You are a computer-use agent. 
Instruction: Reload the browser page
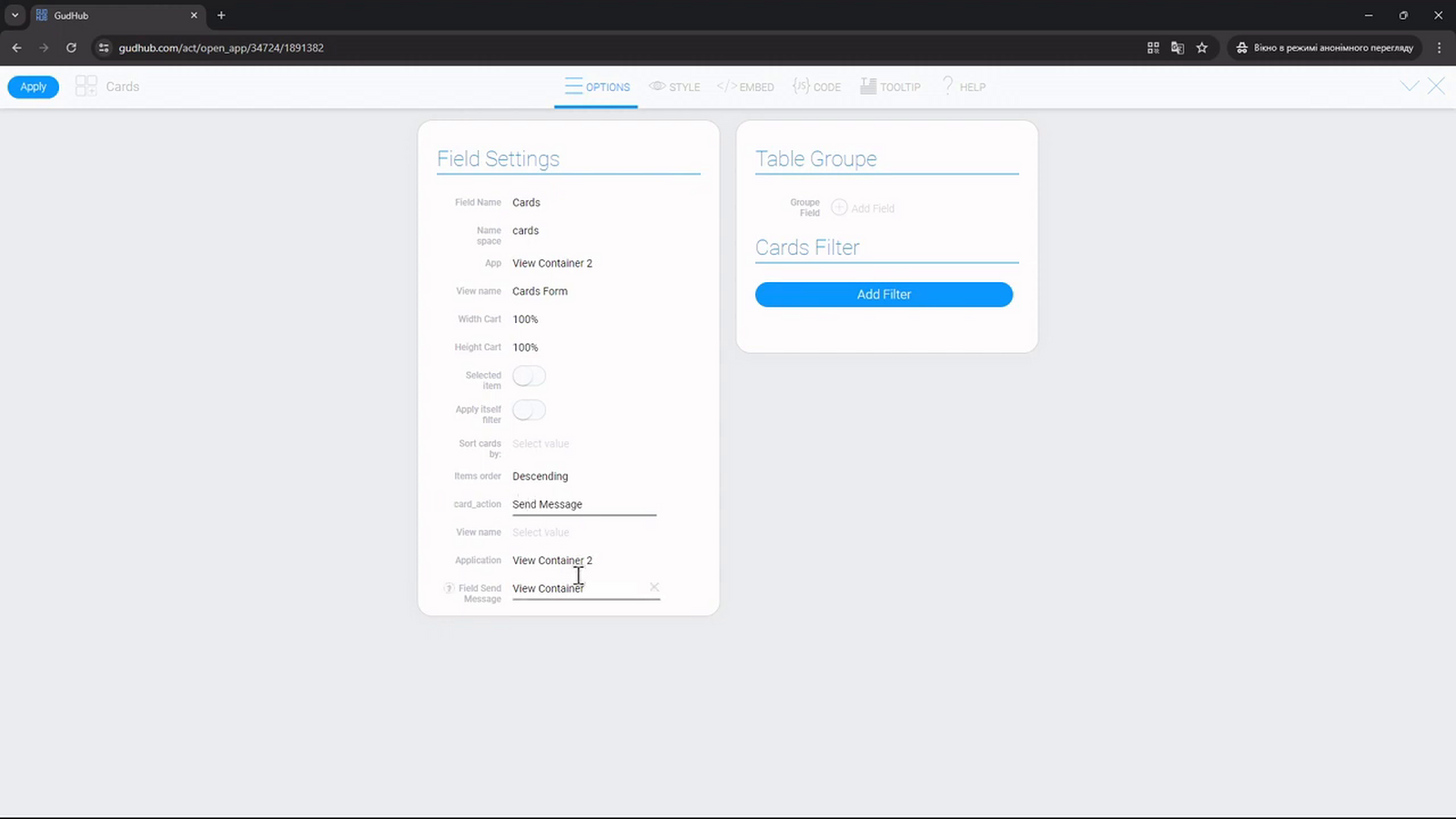(x=71, y=47)
